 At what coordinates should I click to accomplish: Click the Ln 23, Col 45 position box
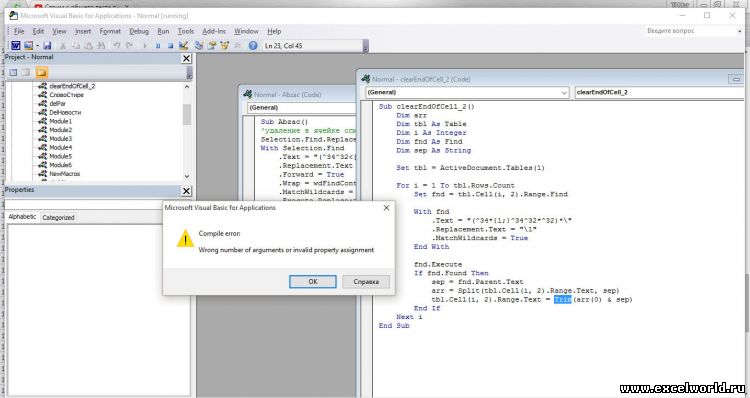313,46
